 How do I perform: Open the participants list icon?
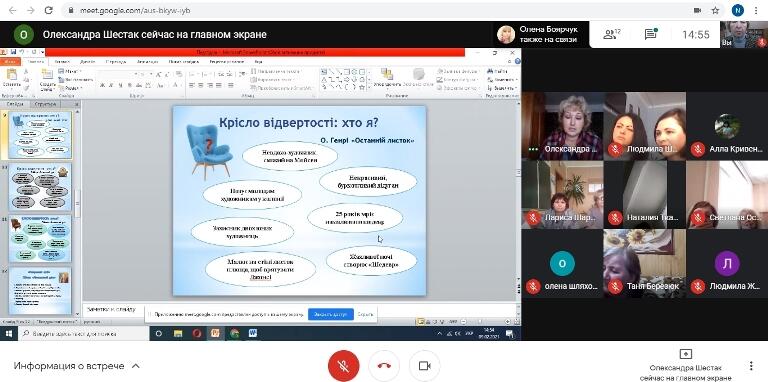(612, 34)
